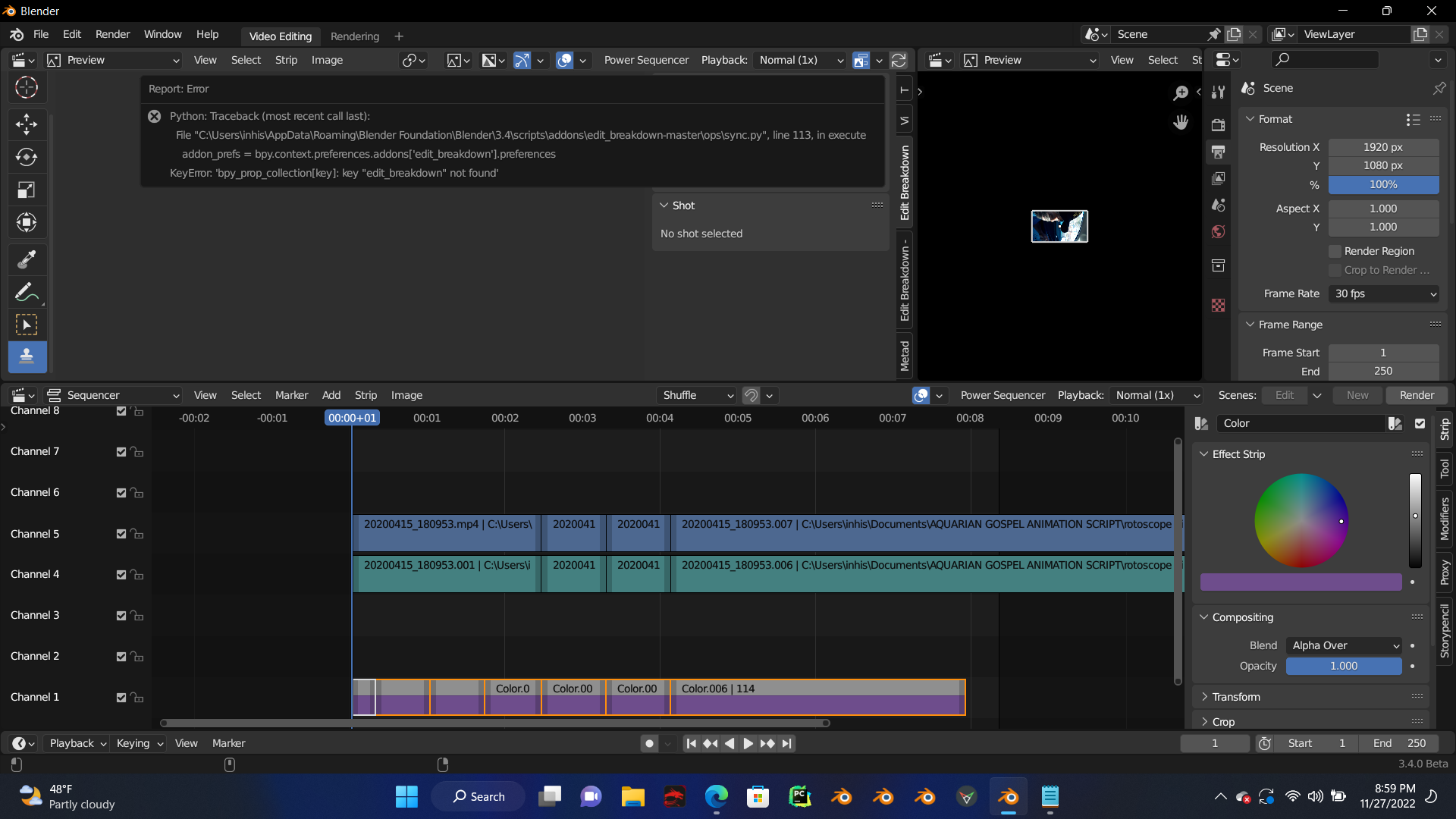Screen dimensions: 1456x819
Task: Toggle the lock on Channel 5
Action: pos(136,534)
